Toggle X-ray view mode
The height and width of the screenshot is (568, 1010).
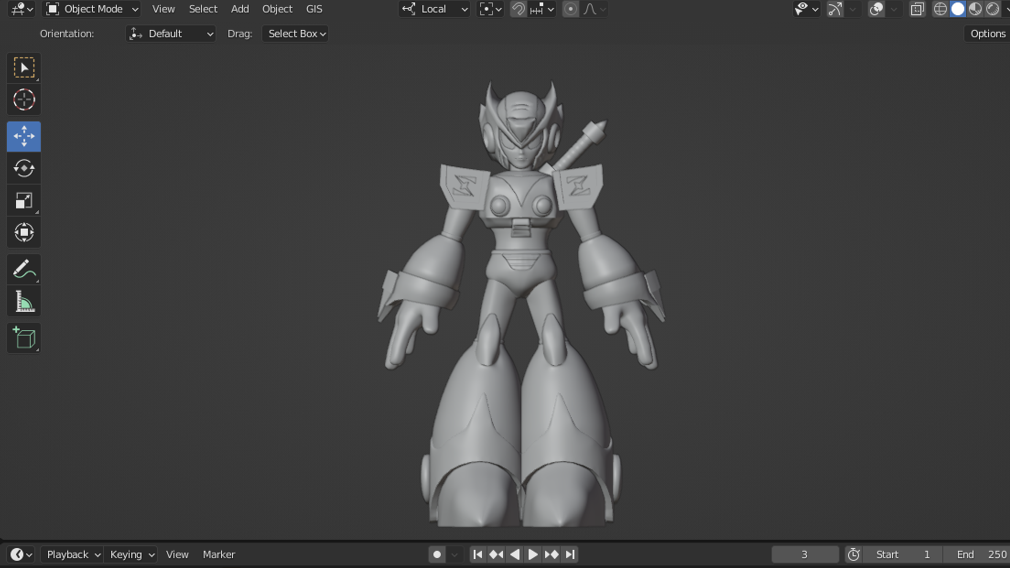pyautogui.click(x=917, y=9)
